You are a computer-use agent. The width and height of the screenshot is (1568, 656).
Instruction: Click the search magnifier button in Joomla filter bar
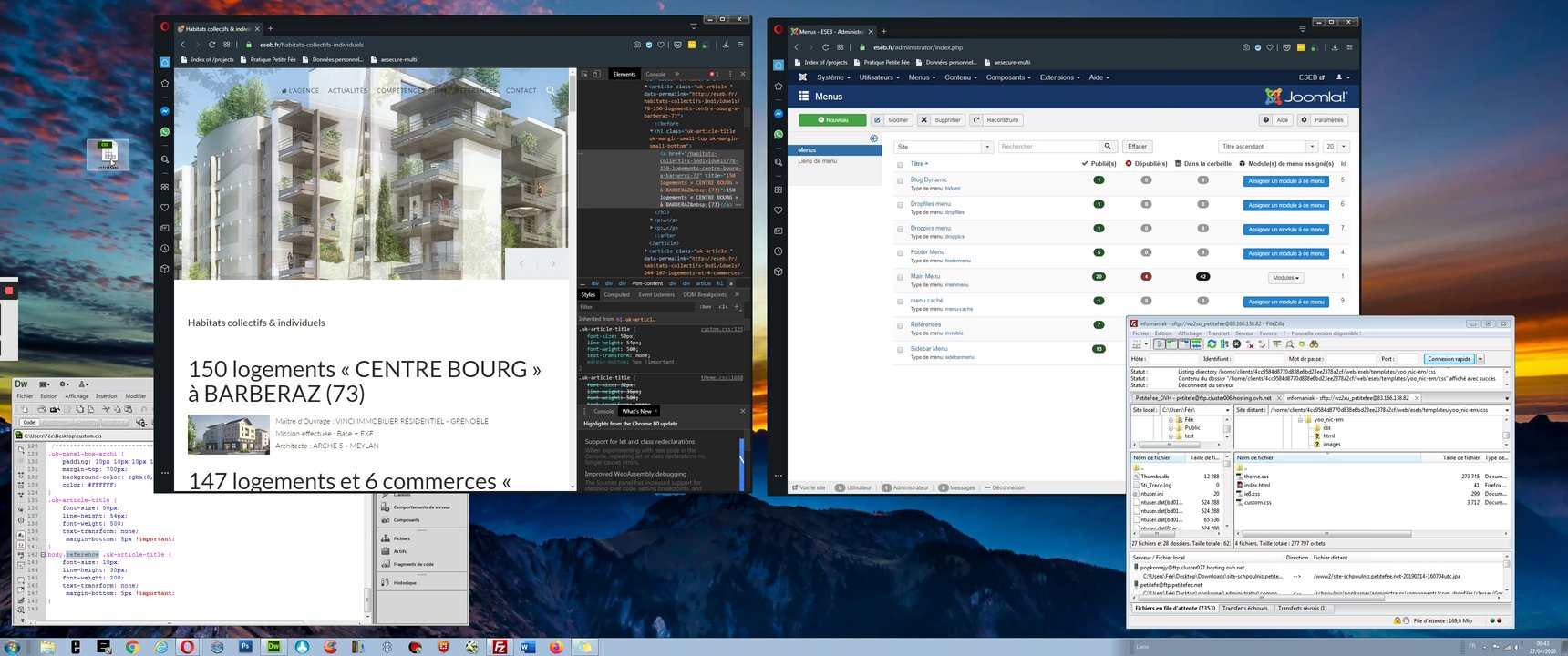(1108, 146)
